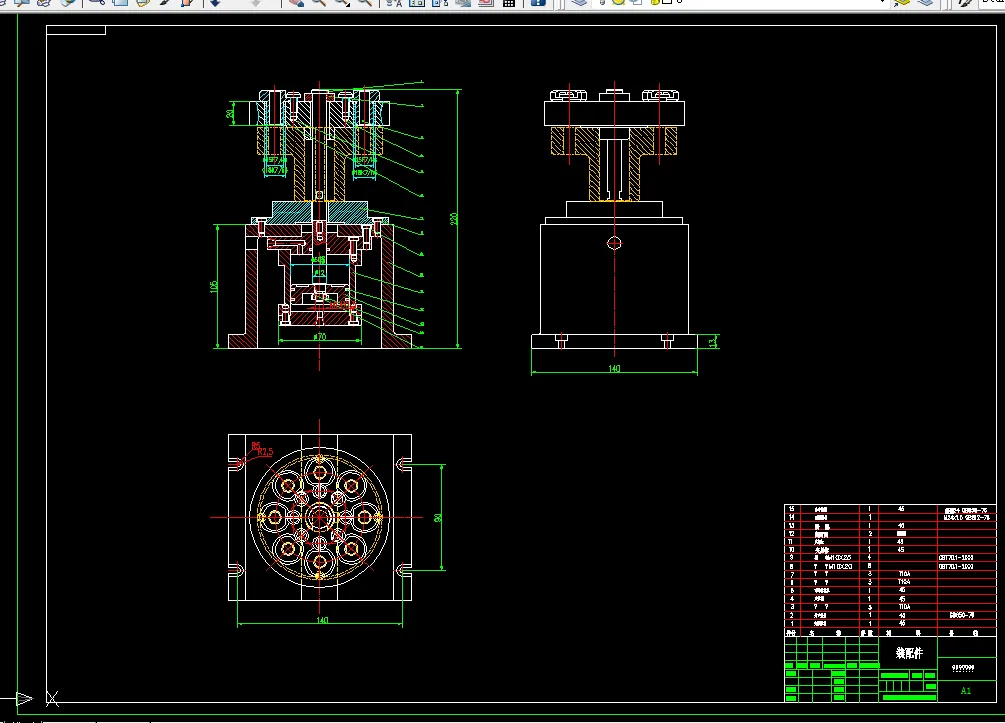Click the GBT70.1 standard cell in parts row 9
This screenshot has width=1005, height=723.
coord(956,558)
